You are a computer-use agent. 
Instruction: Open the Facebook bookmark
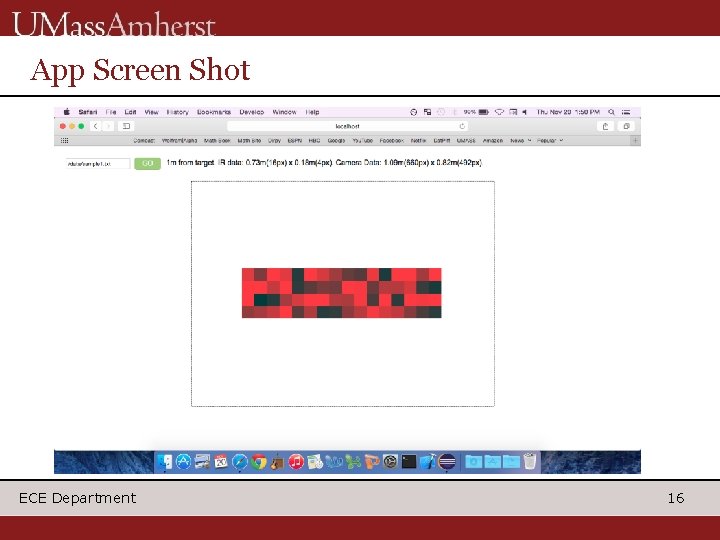point(392,141)
